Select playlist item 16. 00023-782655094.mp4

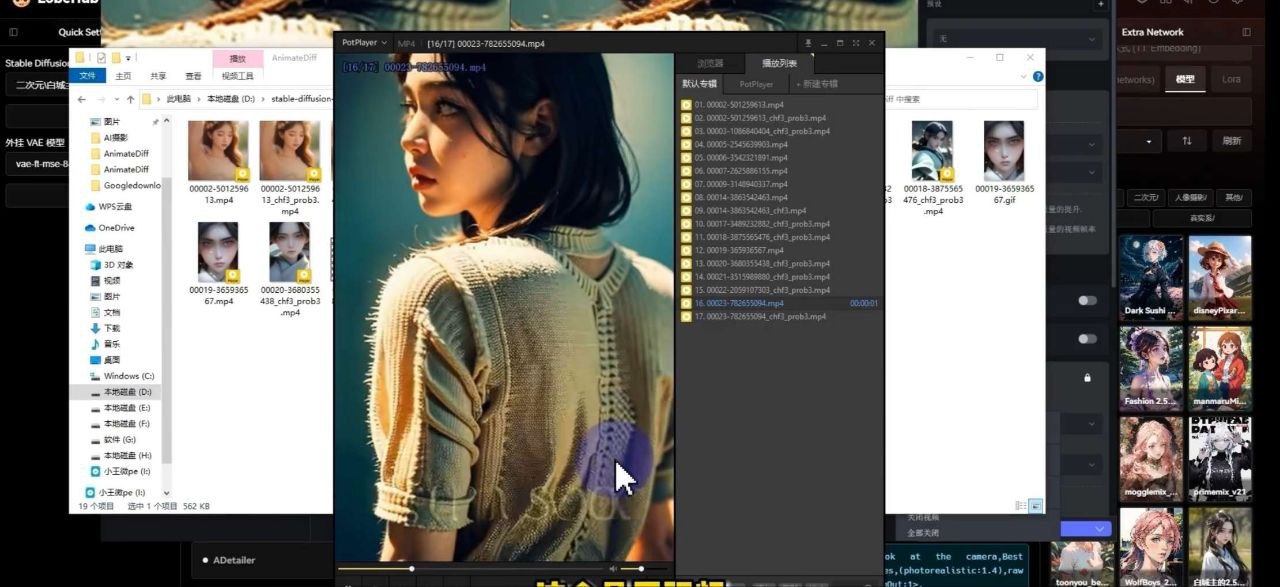coord(779,303)
